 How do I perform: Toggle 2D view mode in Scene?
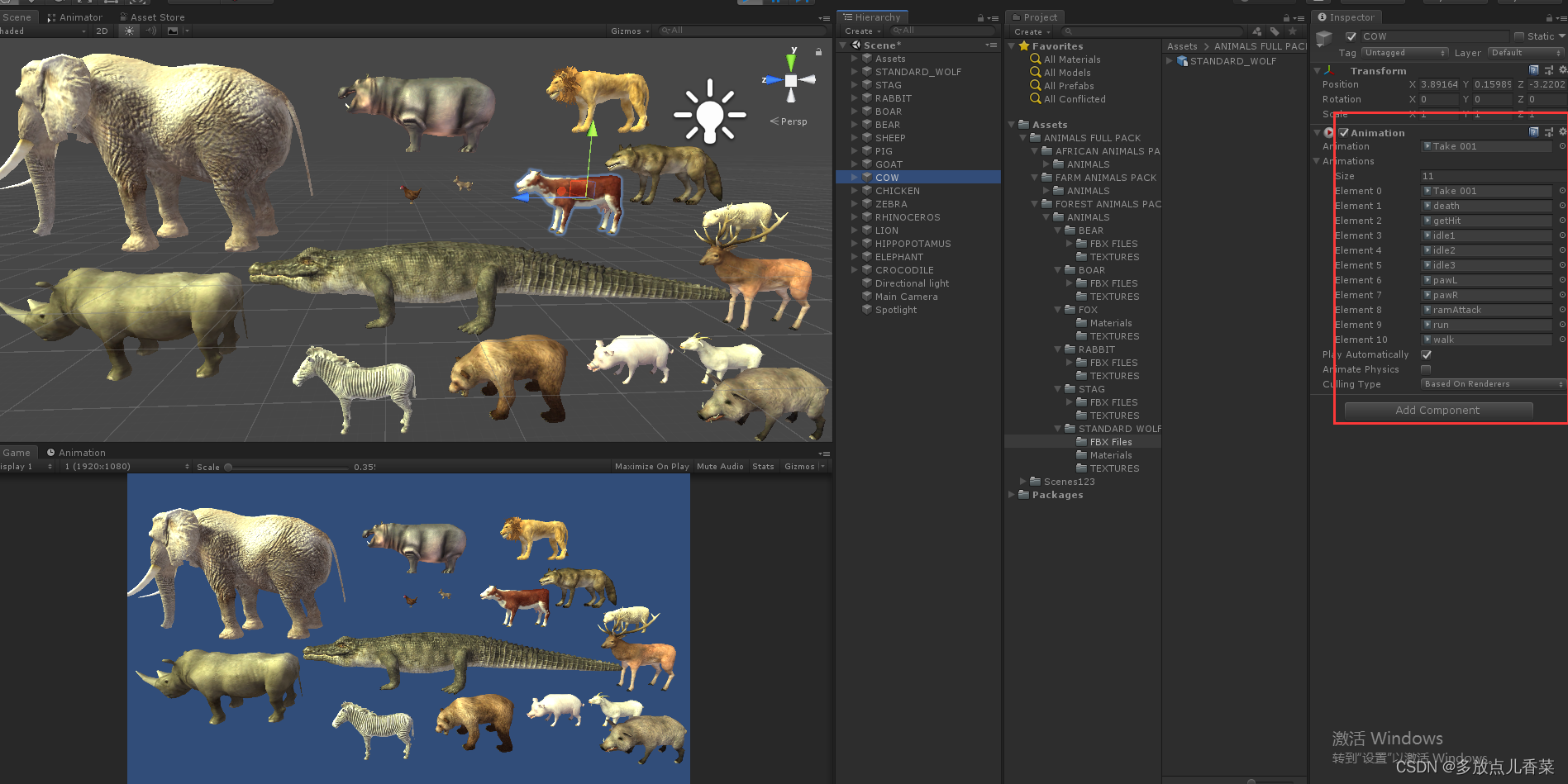click(x=102, y=31)
